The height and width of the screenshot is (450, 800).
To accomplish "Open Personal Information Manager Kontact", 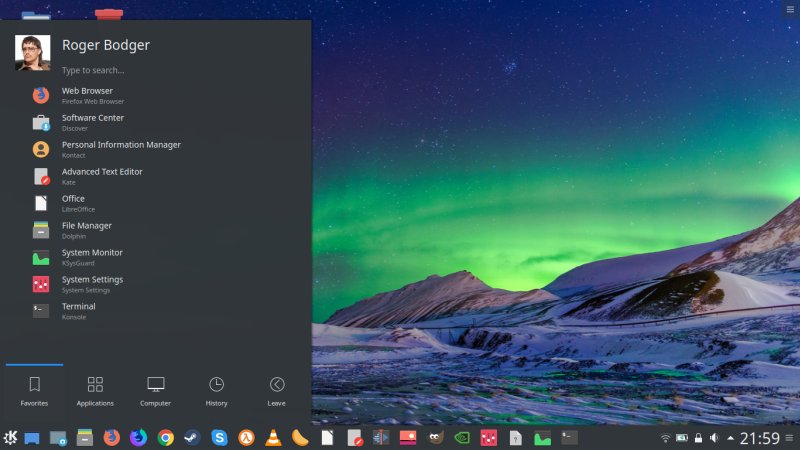I will [120, 149].
